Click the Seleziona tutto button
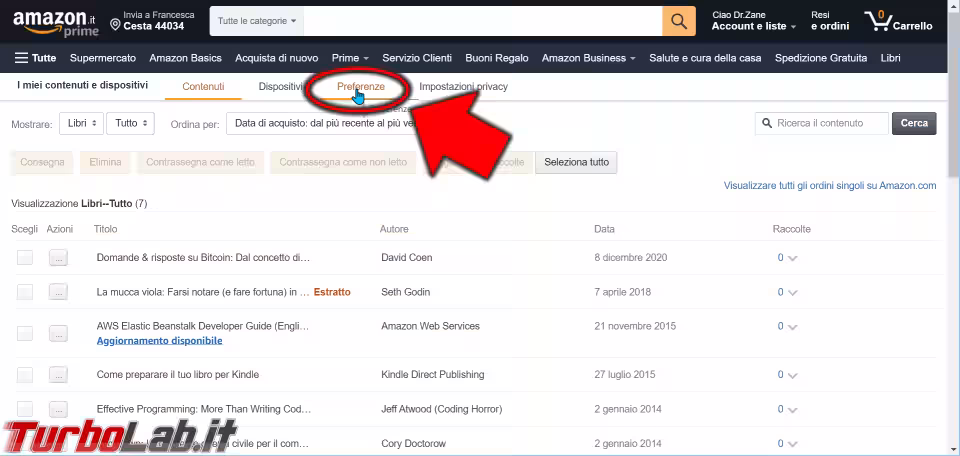Image resolution: width=960 pixels, height=456 pixels. point(576,162)
